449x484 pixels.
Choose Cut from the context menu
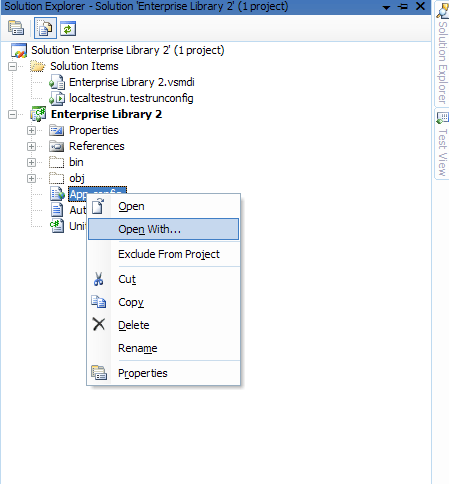click(x=163, y=279)
